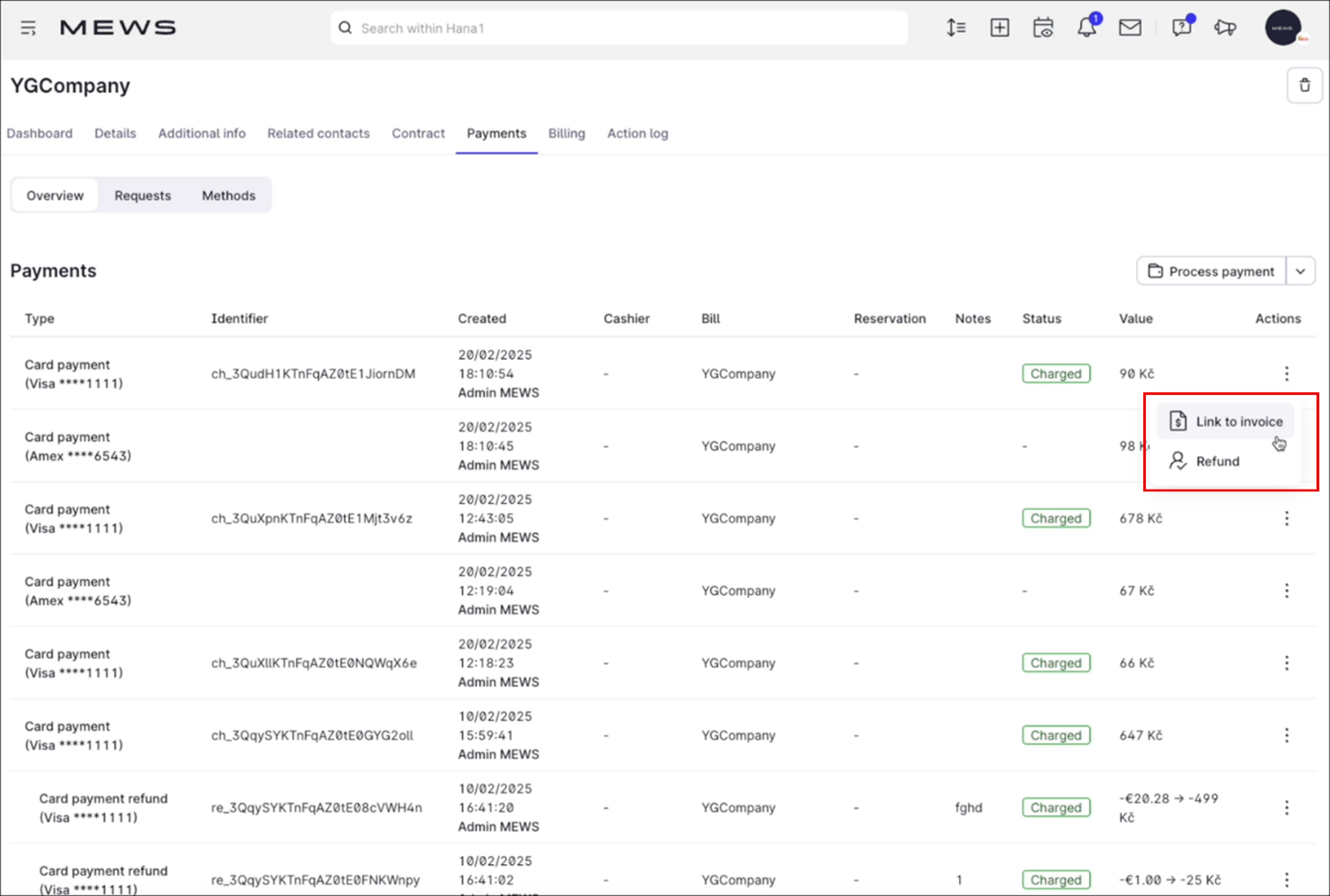Open actions menu for 66 Kč payment
Viewport: 1330px width, 896px height.
pyautogui.click(x=1286, y=663)
